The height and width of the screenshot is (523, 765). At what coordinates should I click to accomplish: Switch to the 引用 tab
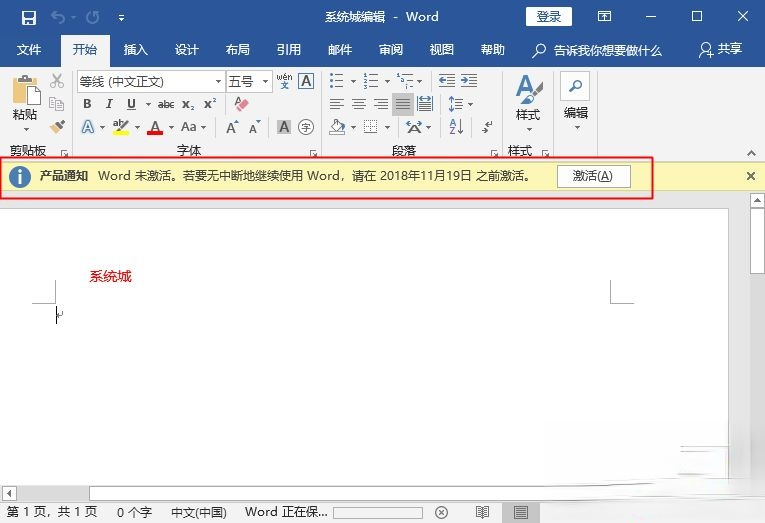pos(288,50)
